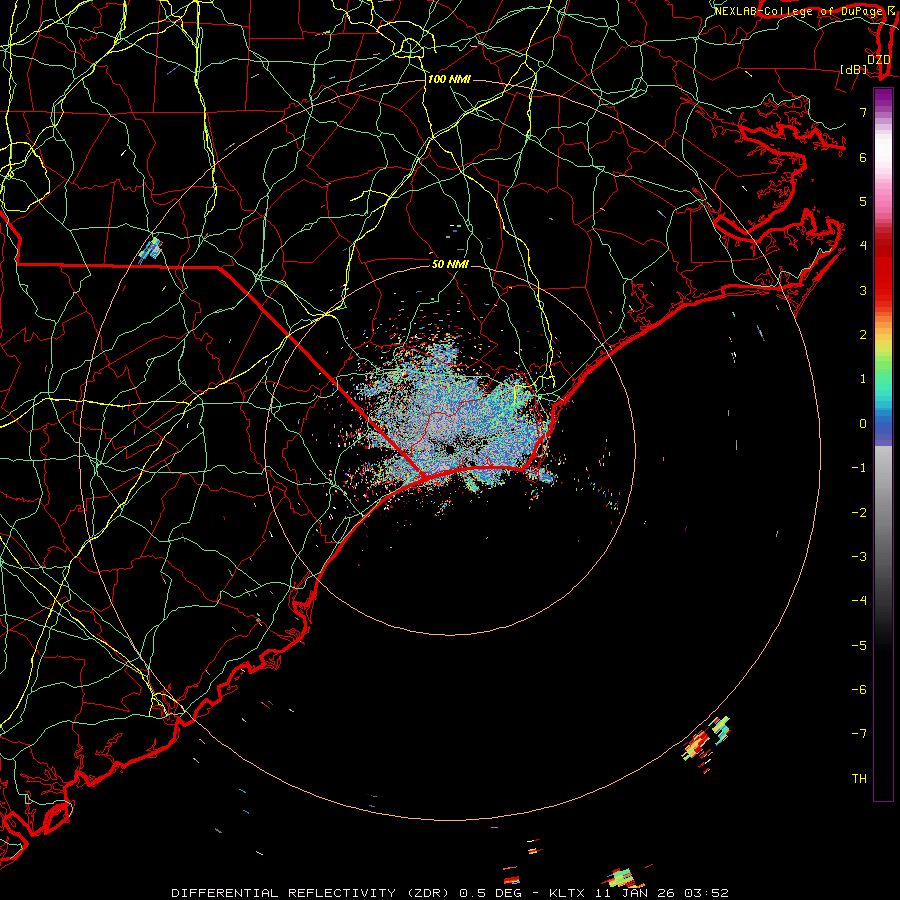
Task: Click the -1 dB value on the color scale
Action: coord(859,468)
